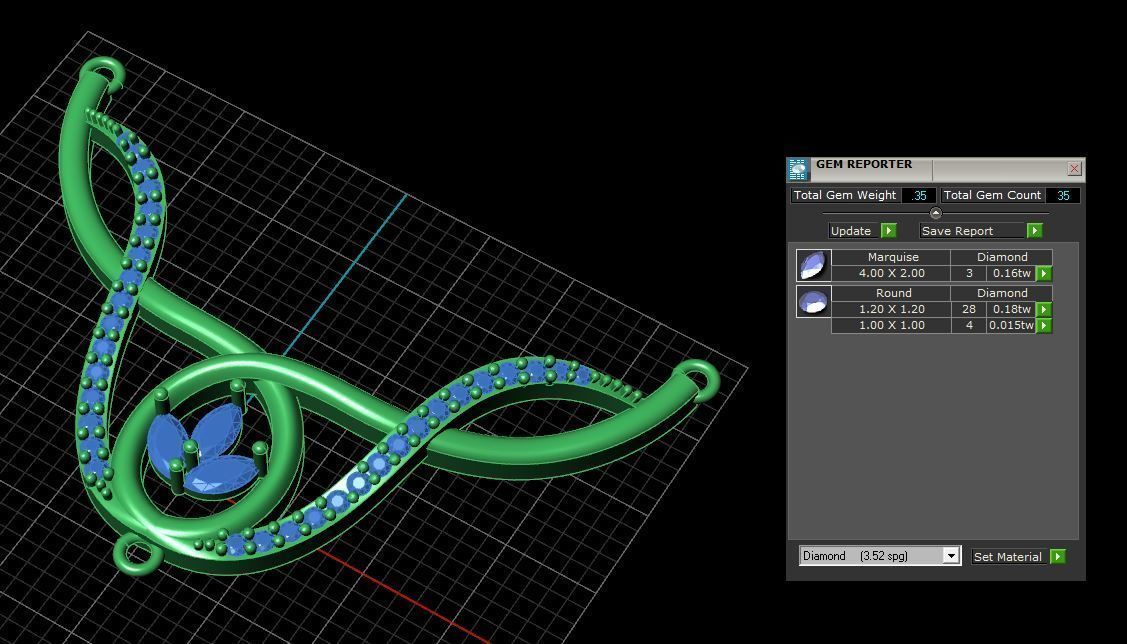Image resolution: width=1127 pixels, height=644 pixels.
Task: Click the green arrow for 0.015tw round row
Action: click(1044, 326)
